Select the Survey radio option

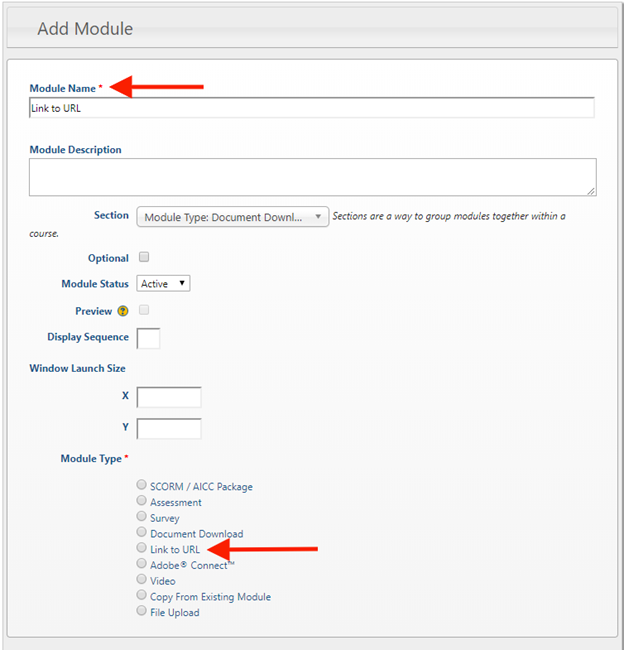coord(141,516)
